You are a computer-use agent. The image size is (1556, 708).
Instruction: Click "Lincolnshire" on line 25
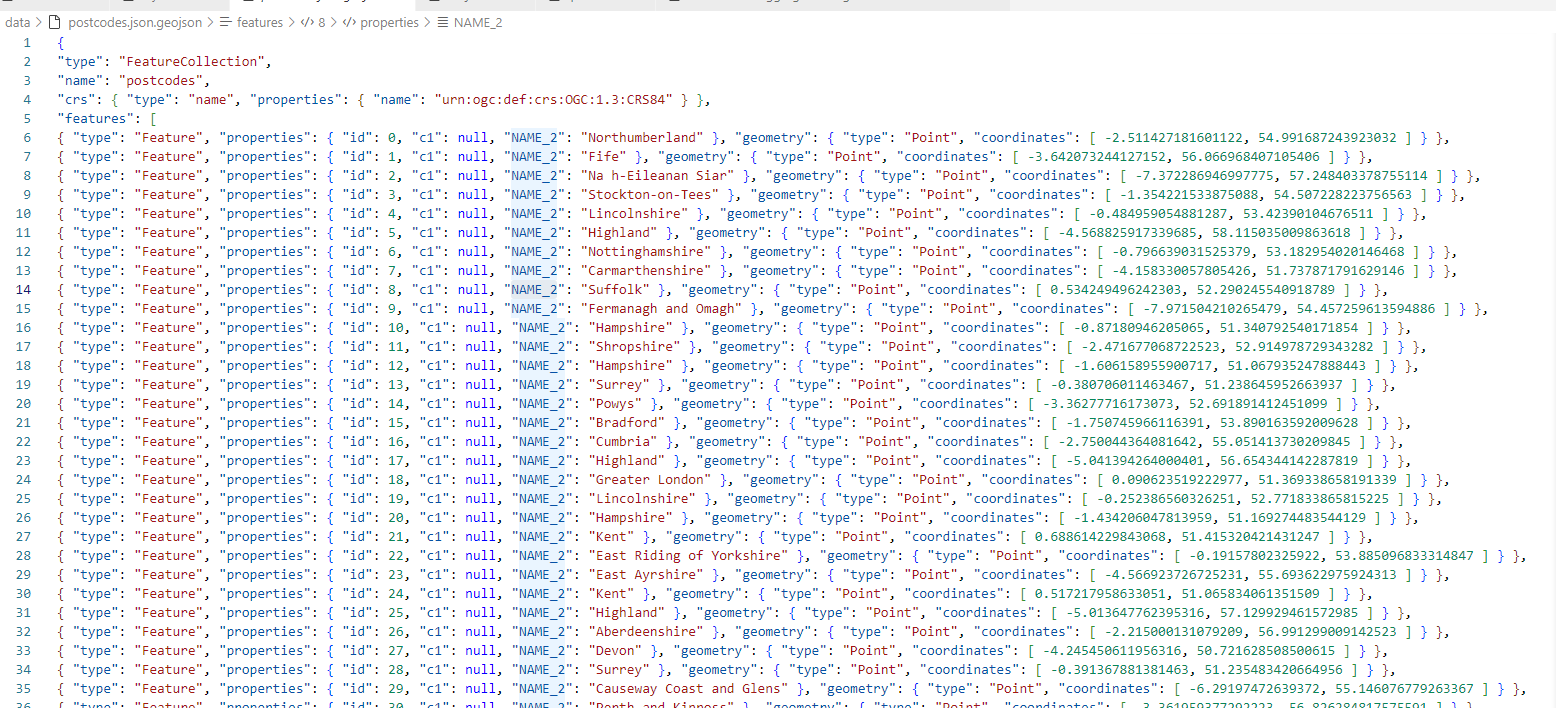(644, 498)
